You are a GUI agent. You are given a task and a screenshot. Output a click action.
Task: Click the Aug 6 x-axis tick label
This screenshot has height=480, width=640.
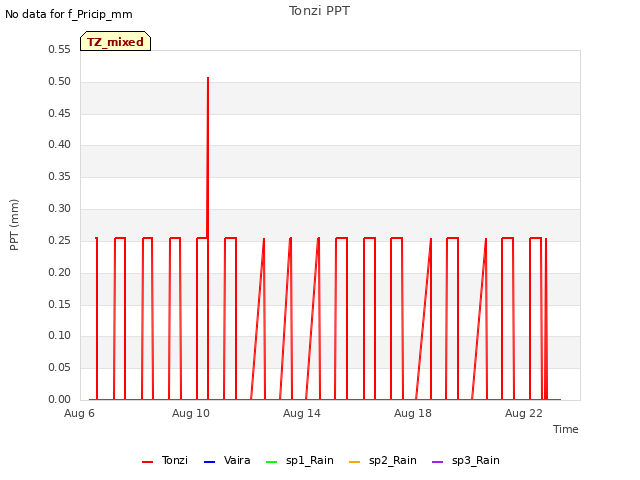[x=79, y=413]
